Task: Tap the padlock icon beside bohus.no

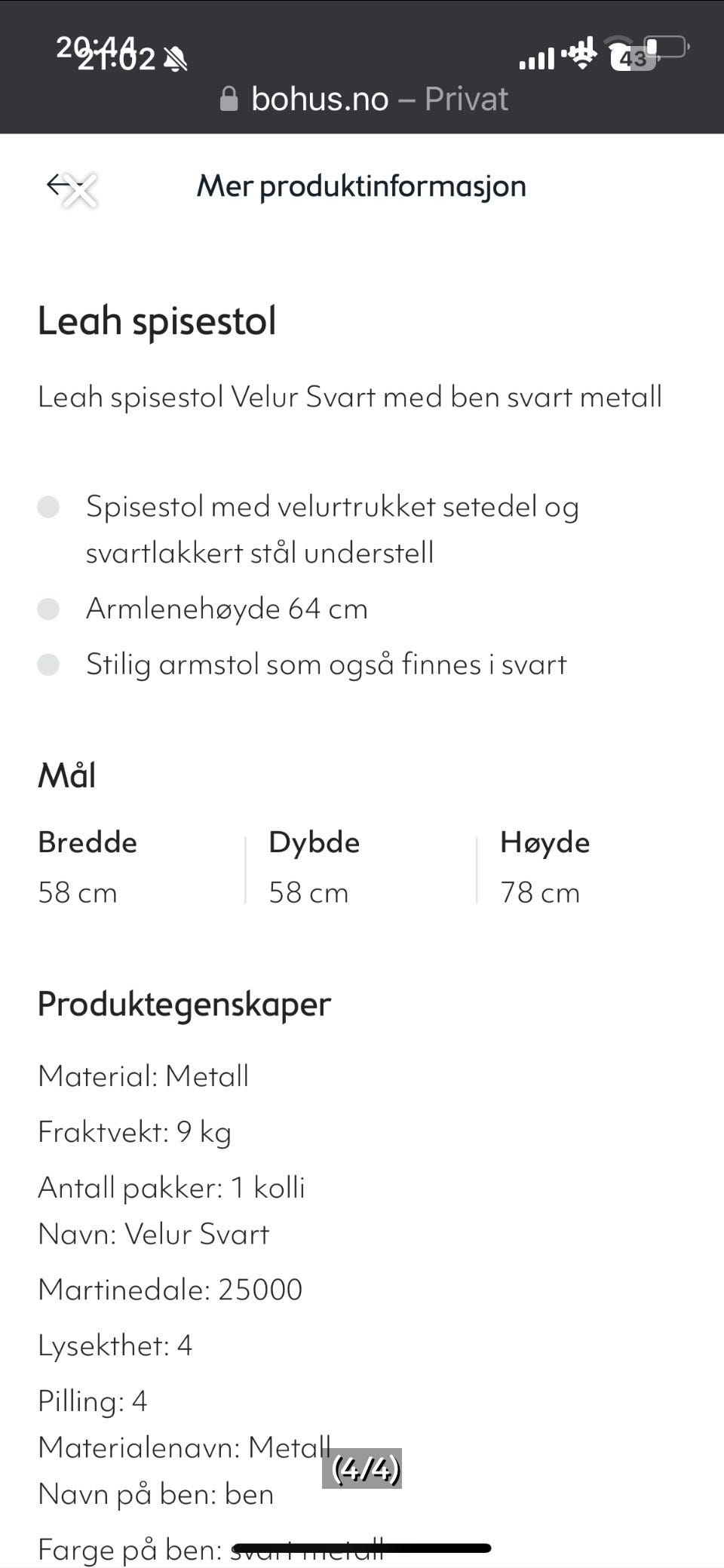Action: tap(229, 99)
